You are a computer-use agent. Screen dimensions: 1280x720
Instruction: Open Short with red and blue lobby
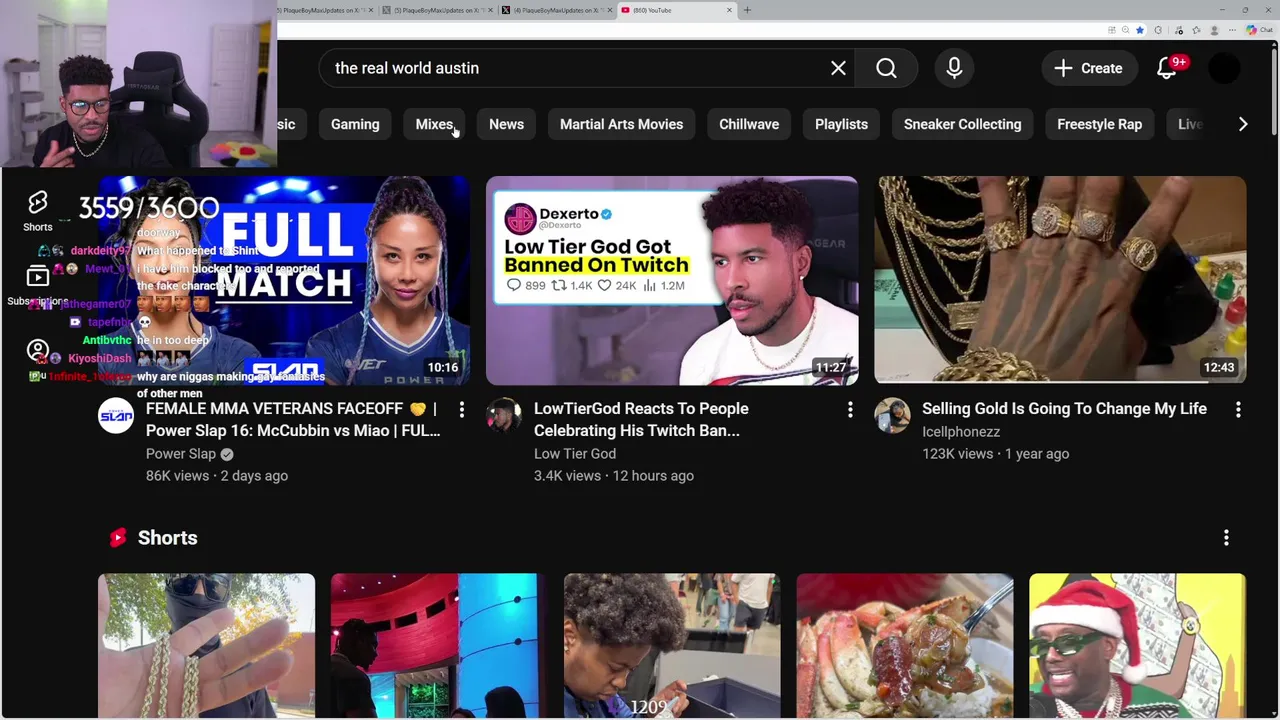tap(439, 645)
